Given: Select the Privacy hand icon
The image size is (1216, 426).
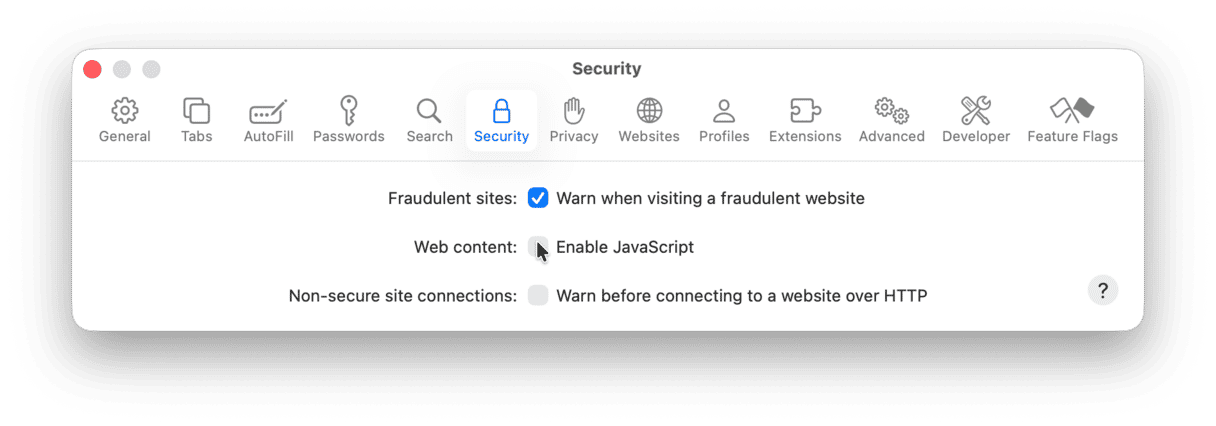Looking at the screenshot, I should [x=574, y=110].
